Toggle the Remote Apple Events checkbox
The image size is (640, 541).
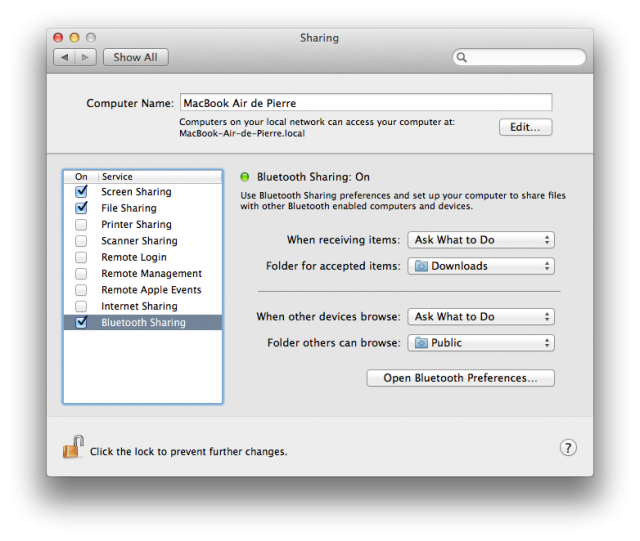[81, 290]
